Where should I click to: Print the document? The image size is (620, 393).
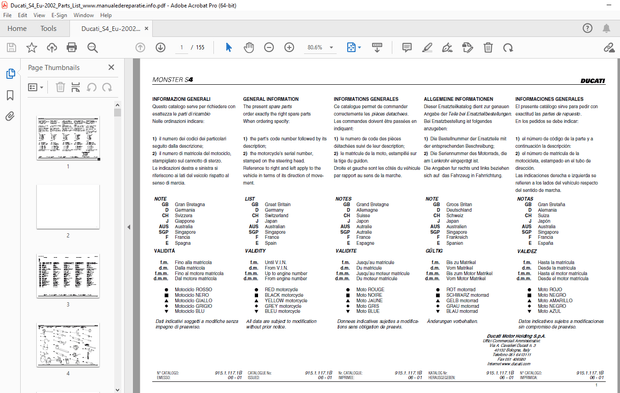tap(72, 48)
